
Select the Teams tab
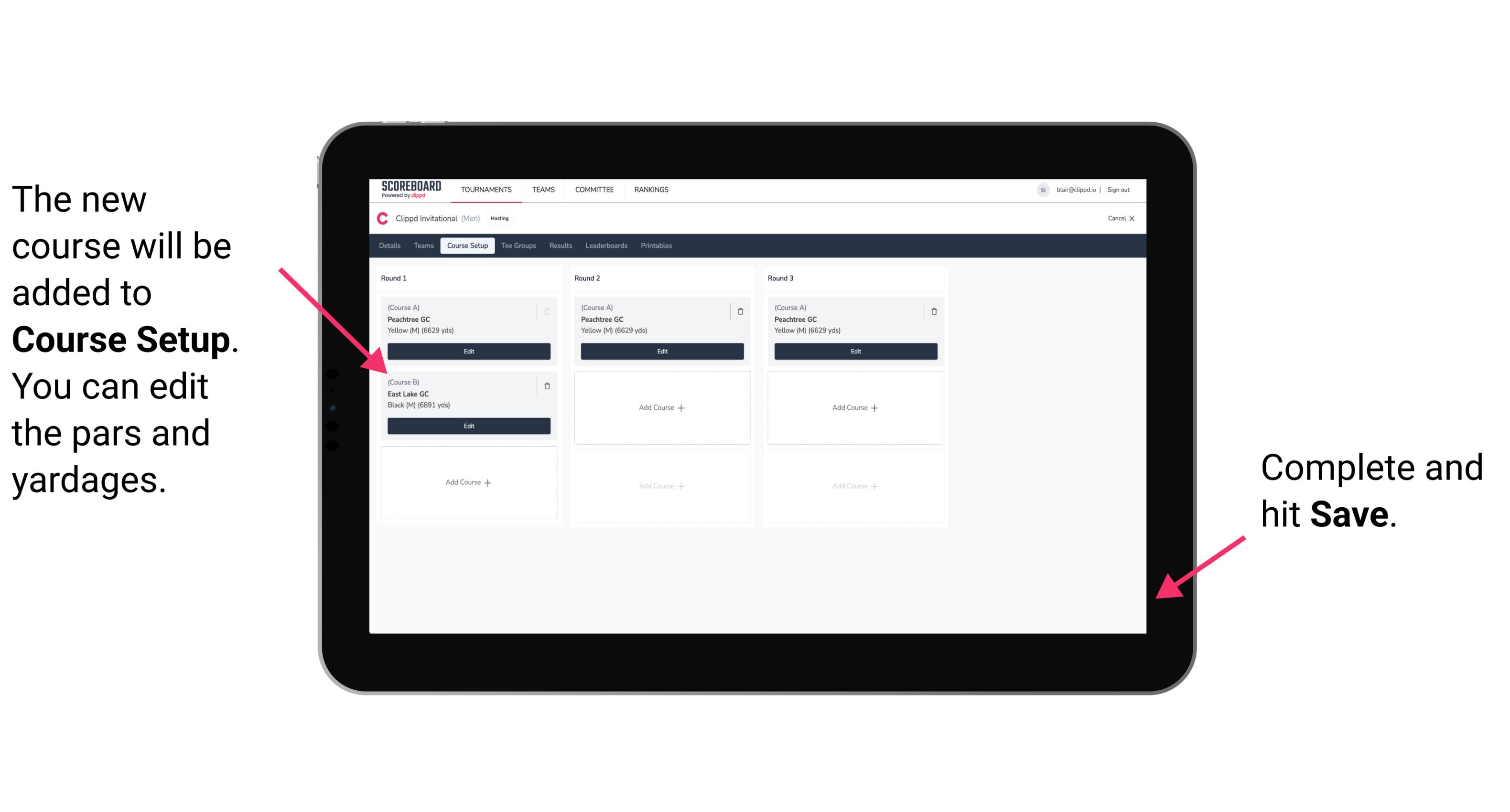click(x=421, y=248)
